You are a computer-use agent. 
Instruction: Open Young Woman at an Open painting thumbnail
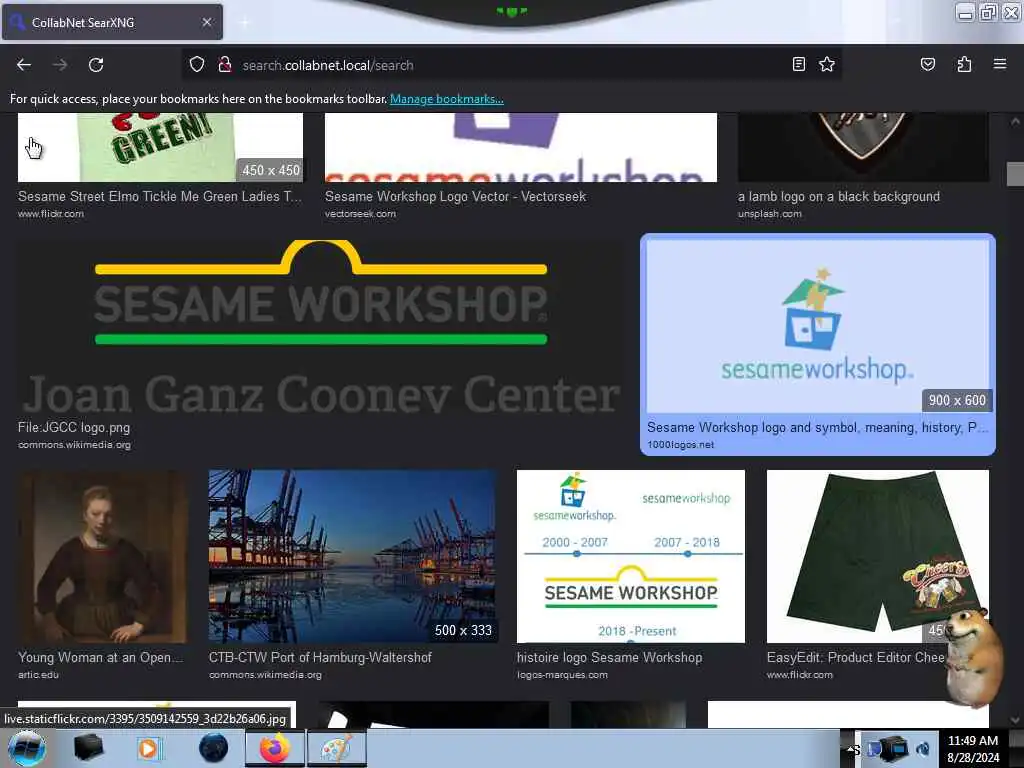[103, 556]
